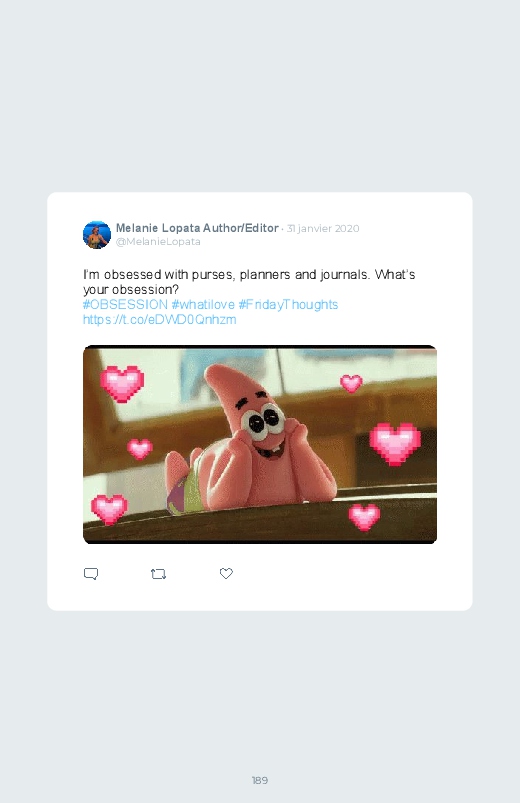Click the pixel heart at bottom-right of GIF
The width and height of the screenshot is (520, 803).
364,517
